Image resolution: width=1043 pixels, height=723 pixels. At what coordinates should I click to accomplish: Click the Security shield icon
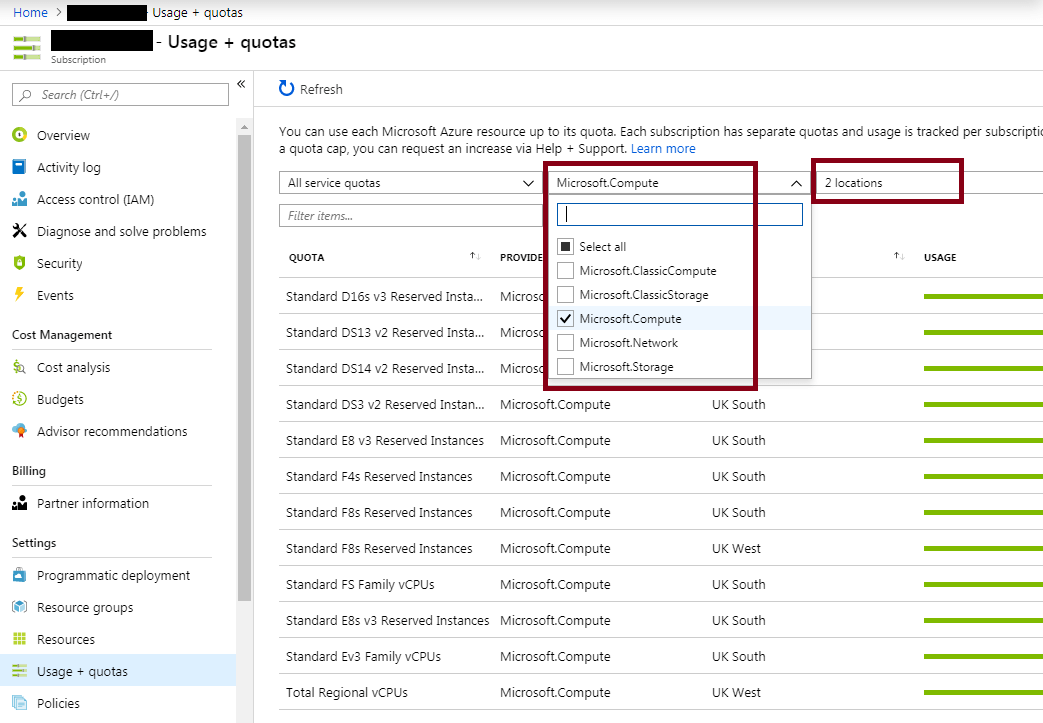tap(19, 263)
